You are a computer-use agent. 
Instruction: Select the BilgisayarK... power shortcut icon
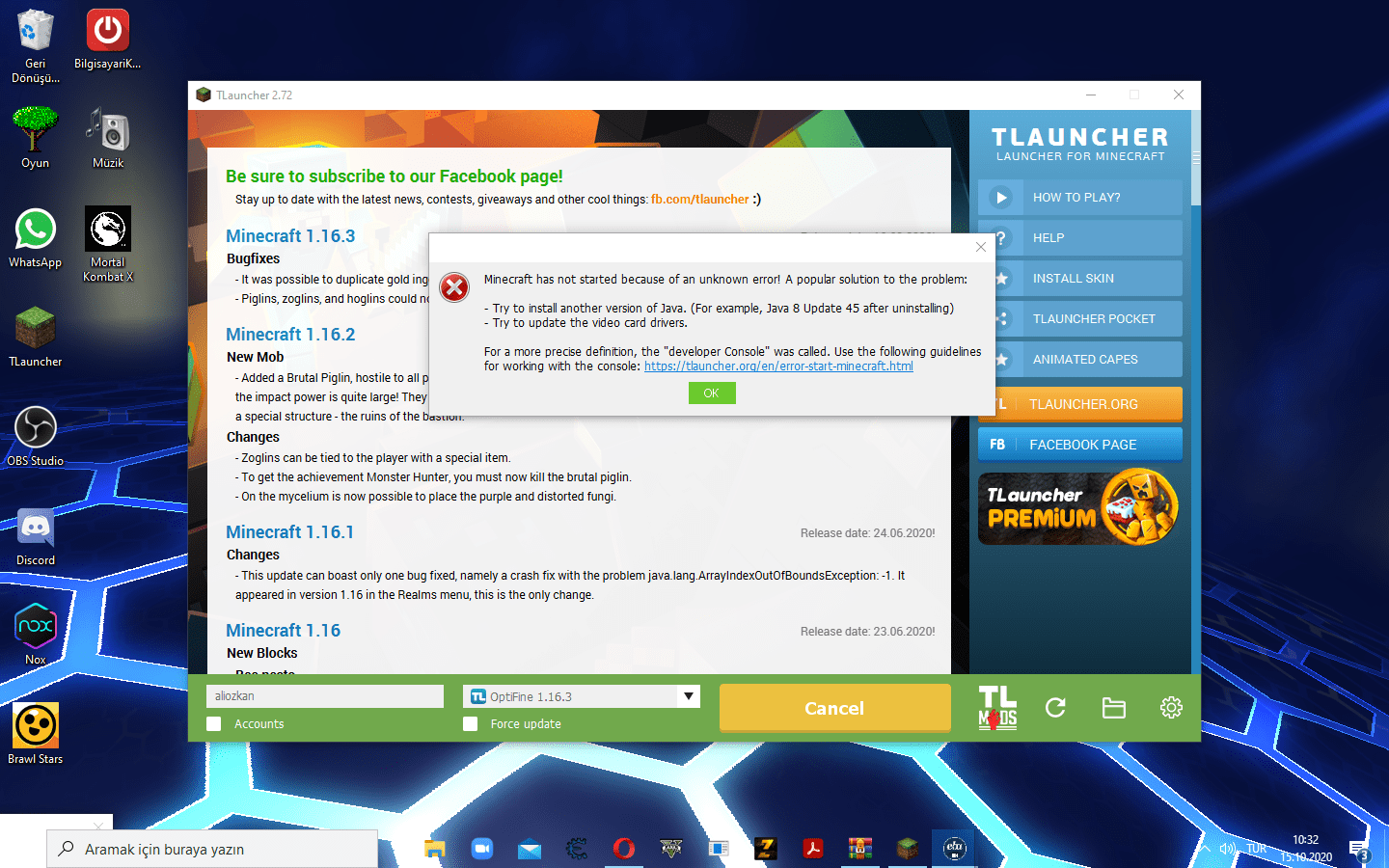tap(108, 40)
